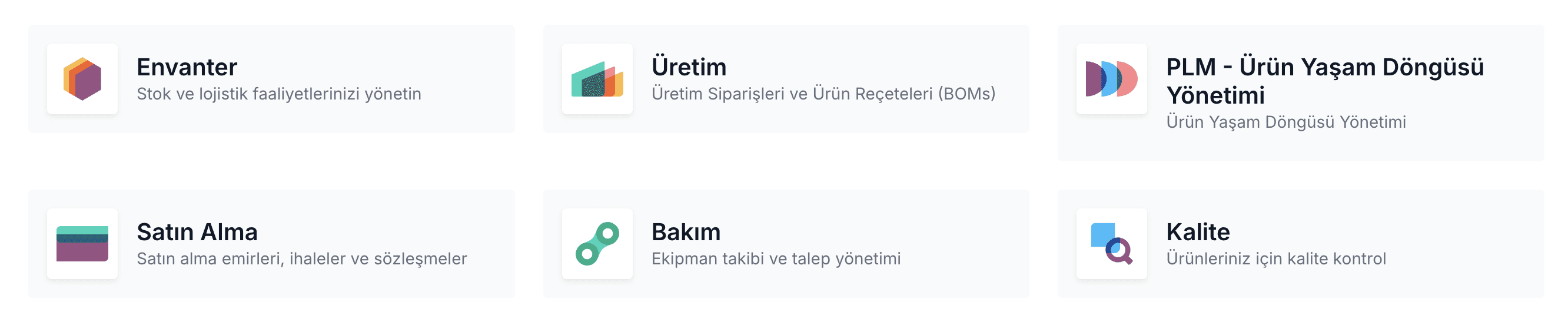Select the Kalite magnifying glass icon
This screenshot has width=1568, height=325.
1111,244
